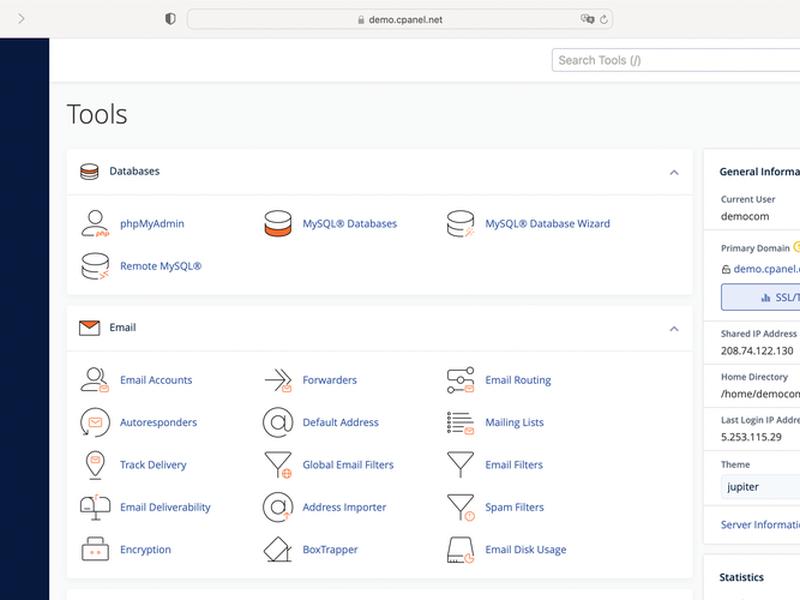The height and width of the screenshot is (600, 800).
Task: Click the browser privacy shield icon
Action: [x=170, y=19]
